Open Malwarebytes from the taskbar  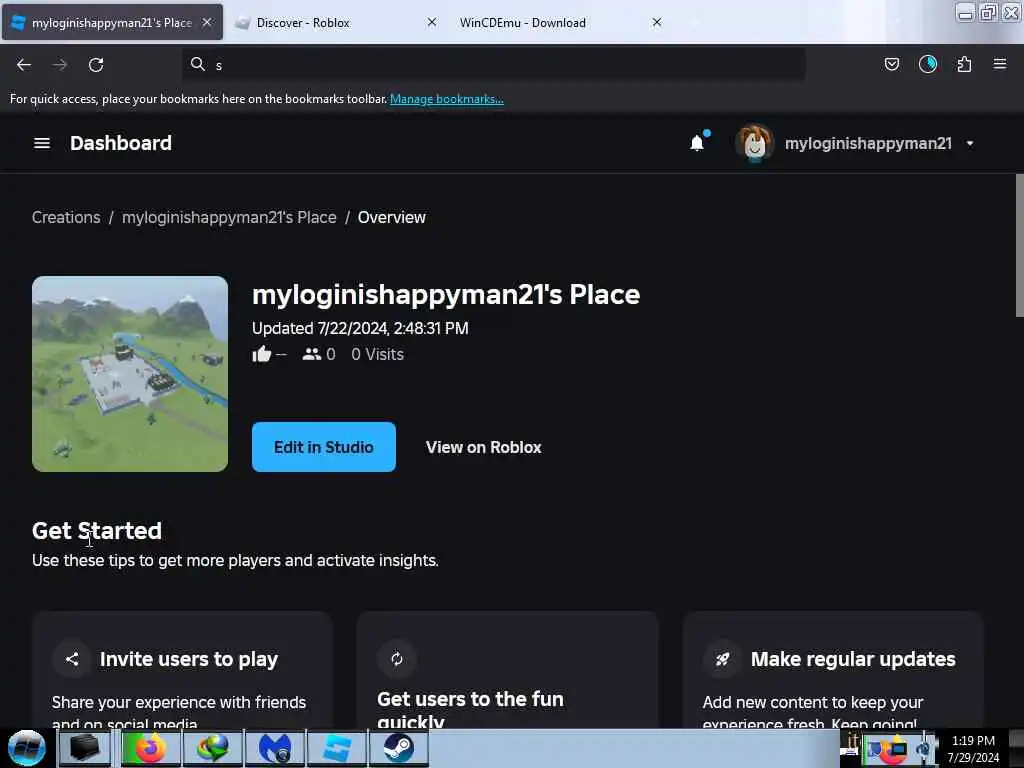[x=274, y=748]
